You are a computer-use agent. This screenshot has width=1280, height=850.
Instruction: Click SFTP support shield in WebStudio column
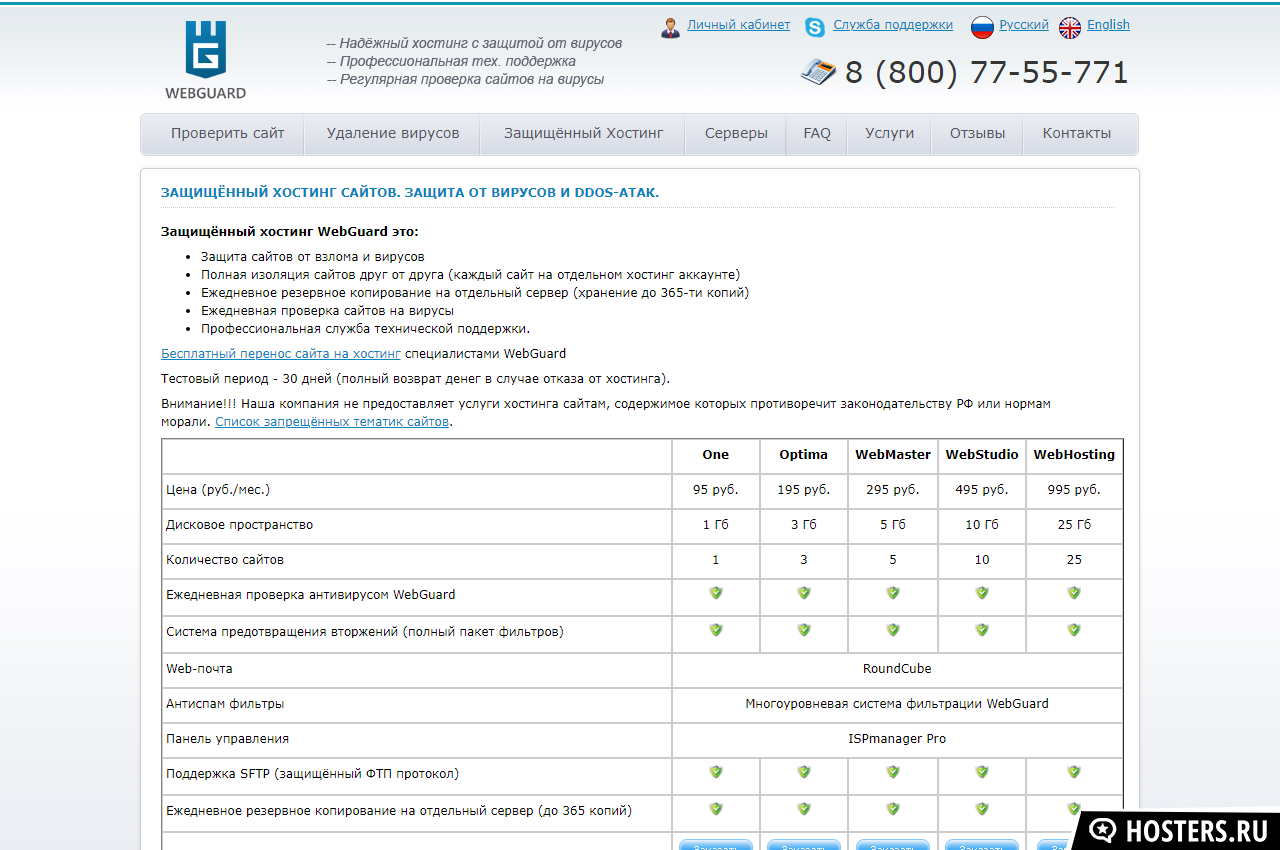982,772
